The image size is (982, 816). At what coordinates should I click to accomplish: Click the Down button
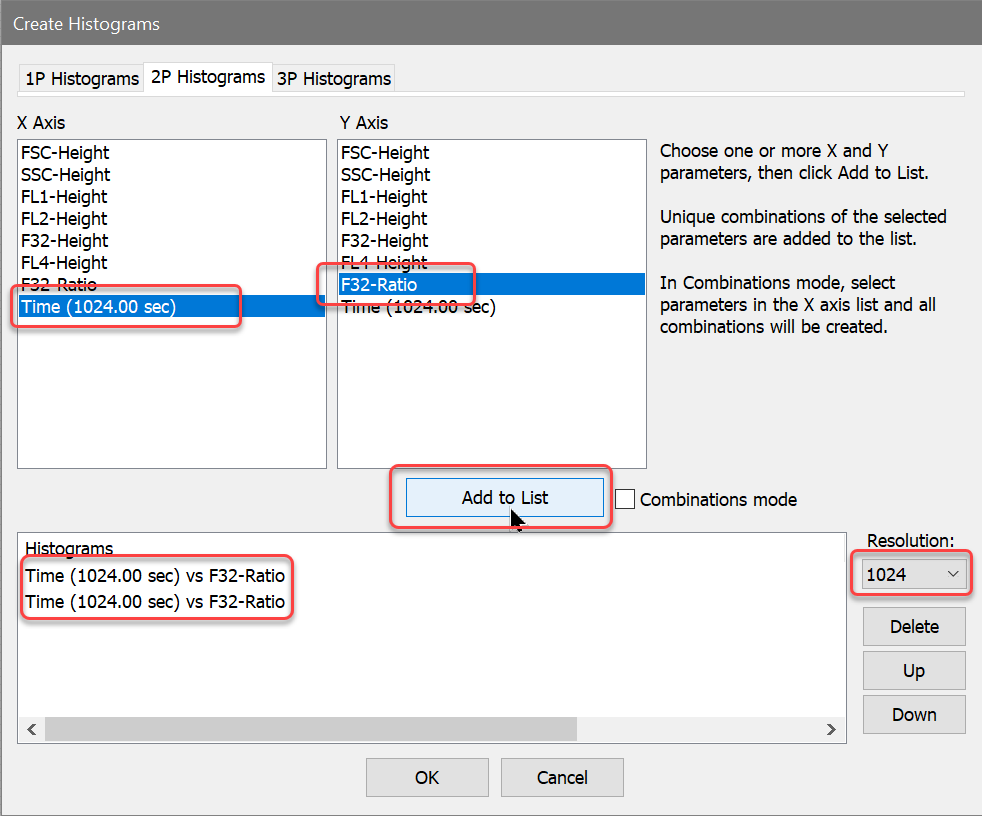pyautogui.click(x=914, y=715)
